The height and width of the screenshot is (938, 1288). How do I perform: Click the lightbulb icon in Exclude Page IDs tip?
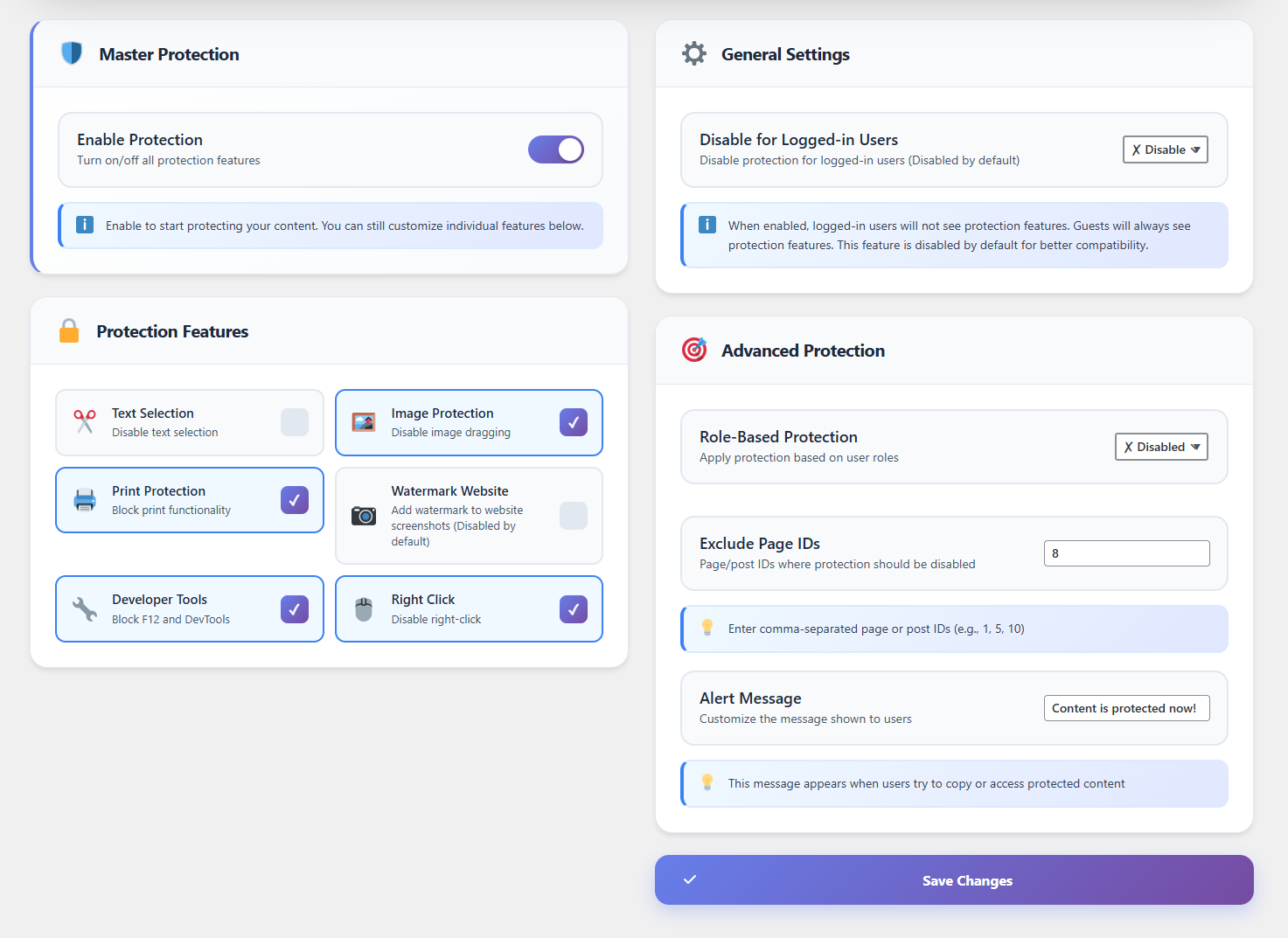point(708,629)
